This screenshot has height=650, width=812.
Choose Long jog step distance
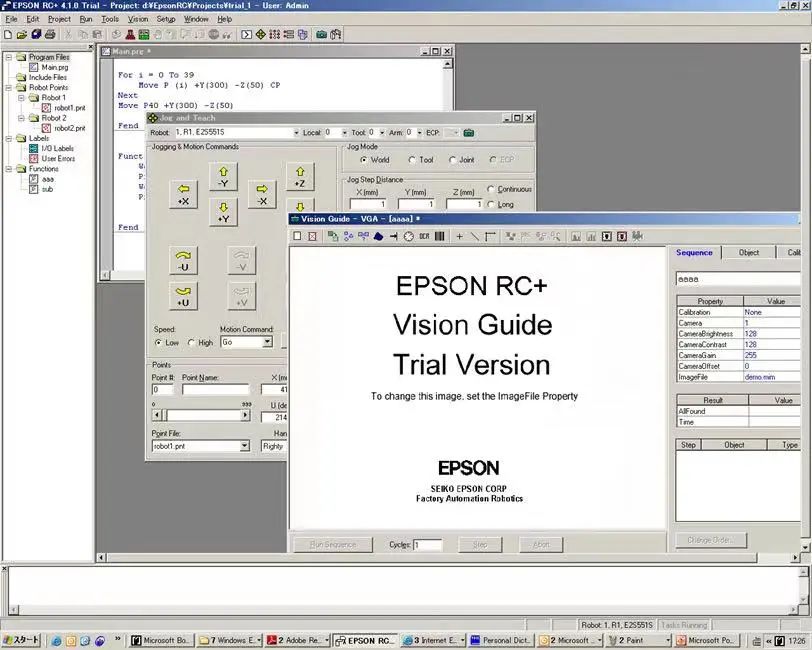click(491, 205)
